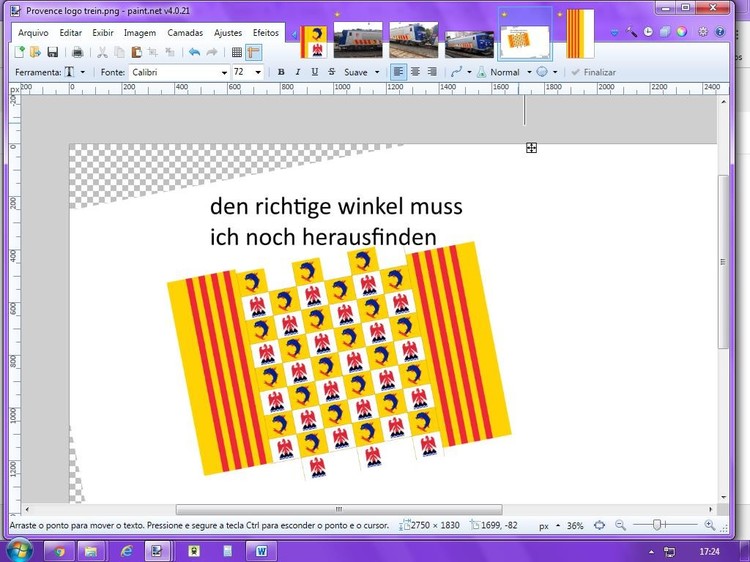Screen dimensions: 750x562
Task: Click the horizontal scrollbar thumb
Action: pyautogui.click(x=339, y=509)
